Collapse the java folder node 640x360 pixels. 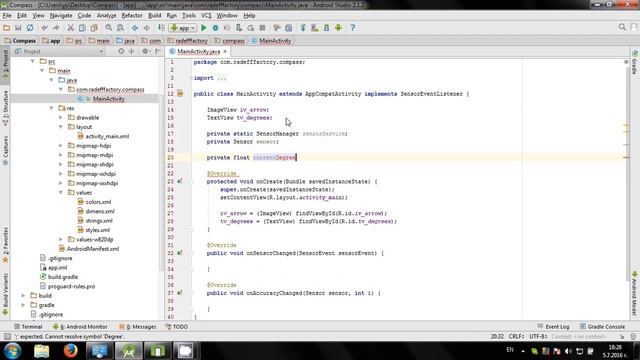coord(51,80)
